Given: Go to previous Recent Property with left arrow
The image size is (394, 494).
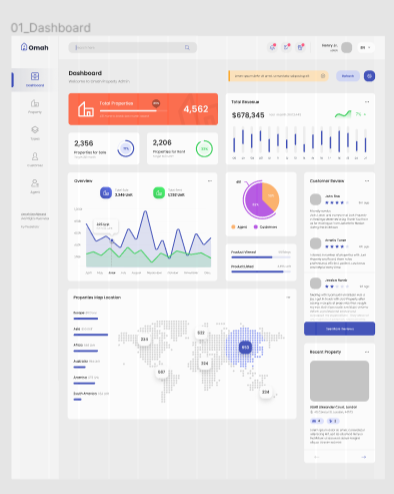Looking at the screenshot, I should pyautogui.click(x=317, y=457).
